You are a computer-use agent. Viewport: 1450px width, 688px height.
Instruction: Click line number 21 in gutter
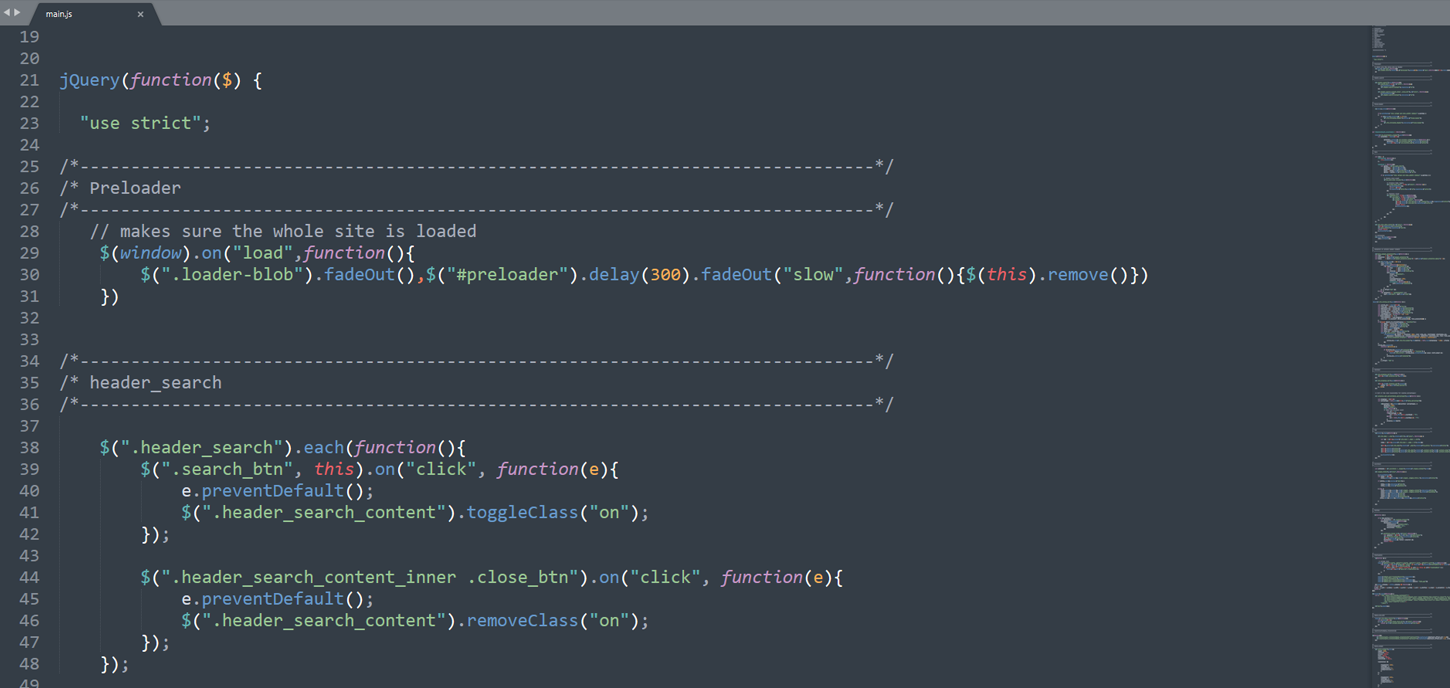(29, 80)
